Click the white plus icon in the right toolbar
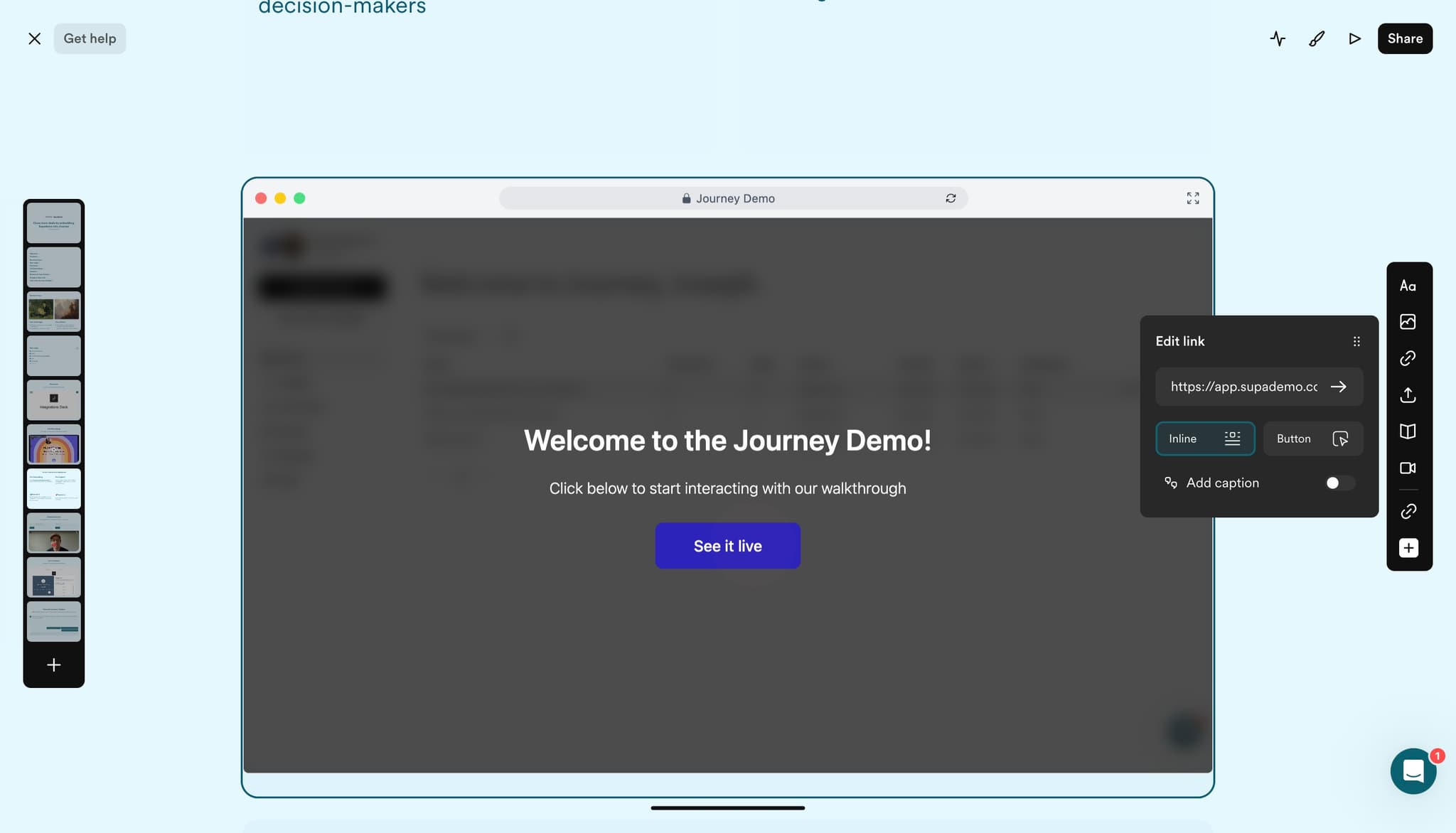 [x=1408, y=548]
